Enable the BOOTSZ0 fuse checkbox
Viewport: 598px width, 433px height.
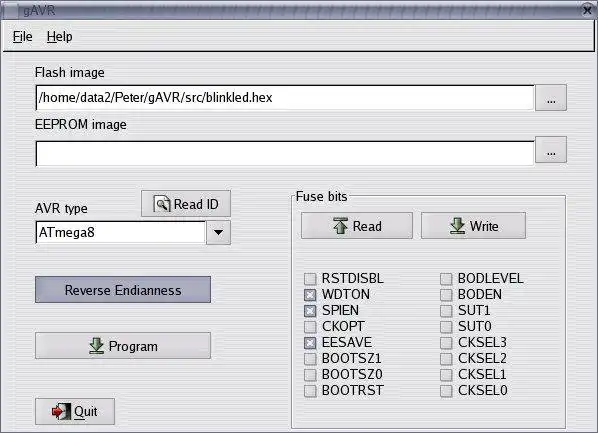[x=310, y=375]
